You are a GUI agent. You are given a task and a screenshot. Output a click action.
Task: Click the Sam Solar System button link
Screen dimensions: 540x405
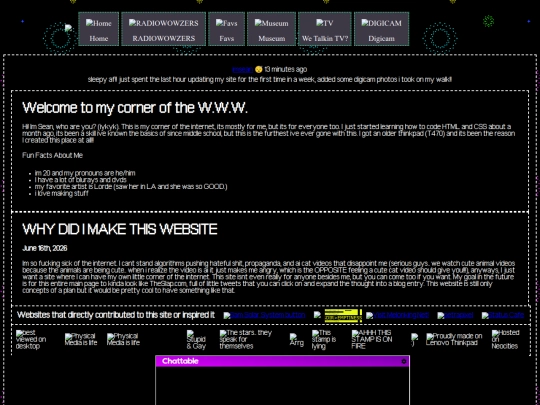264,315
